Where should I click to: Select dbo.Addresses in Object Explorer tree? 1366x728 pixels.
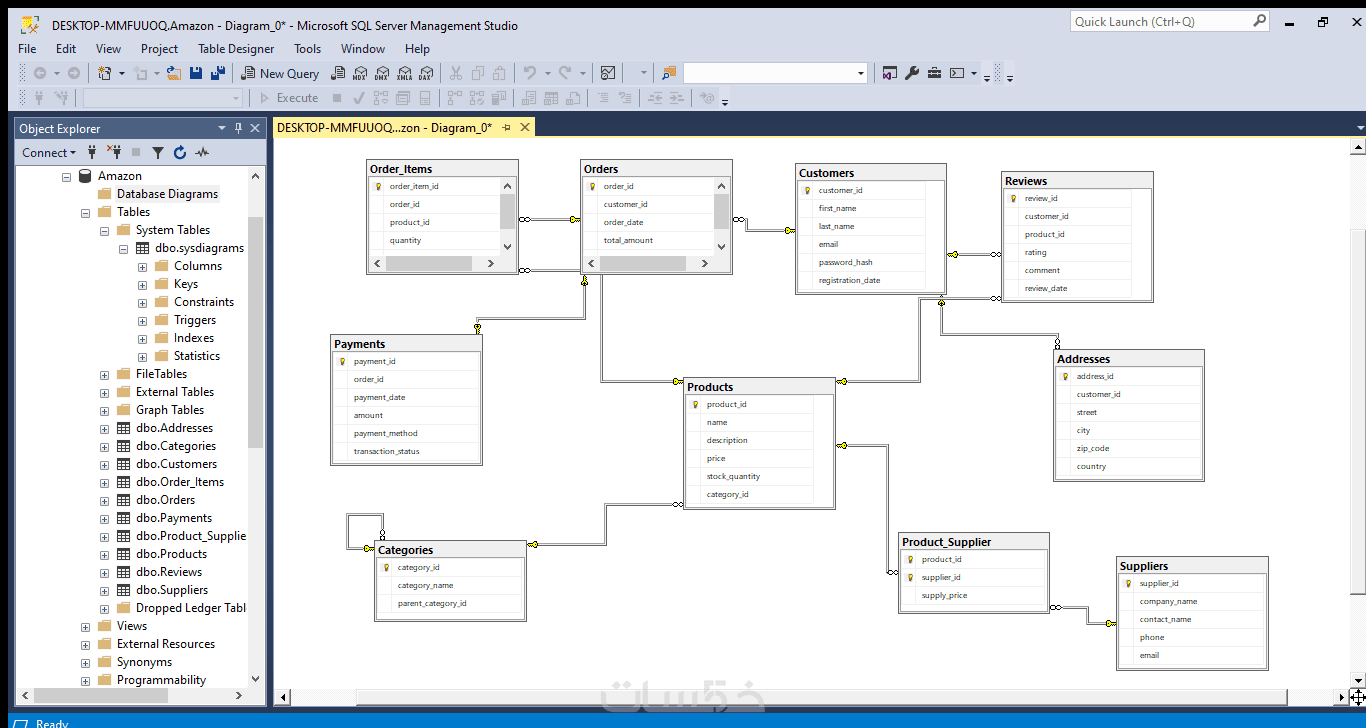(x=174, y=428)
